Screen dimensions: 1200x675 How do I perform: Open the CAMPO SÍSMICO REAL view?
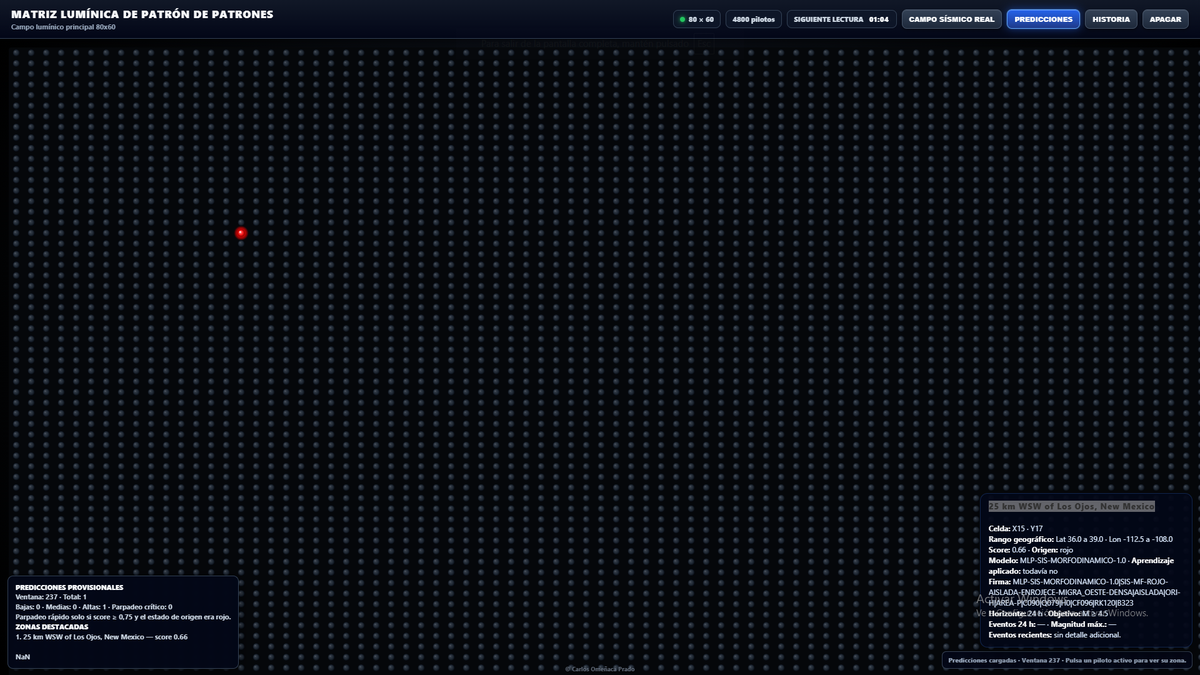[x=952, y=19]
